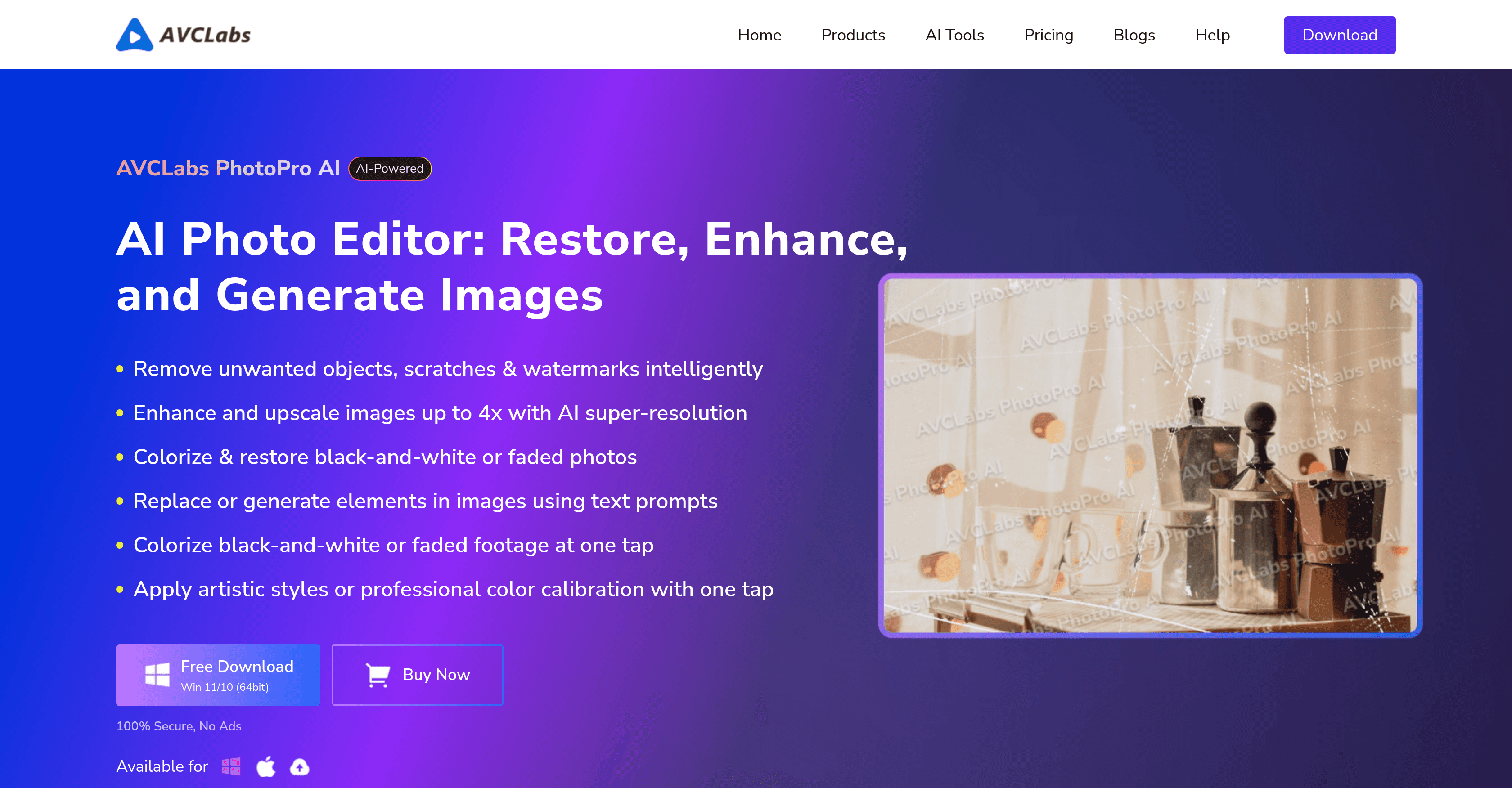
Task: Open the Blogs section from the navbar
Action: click(x=1134, y=35)
